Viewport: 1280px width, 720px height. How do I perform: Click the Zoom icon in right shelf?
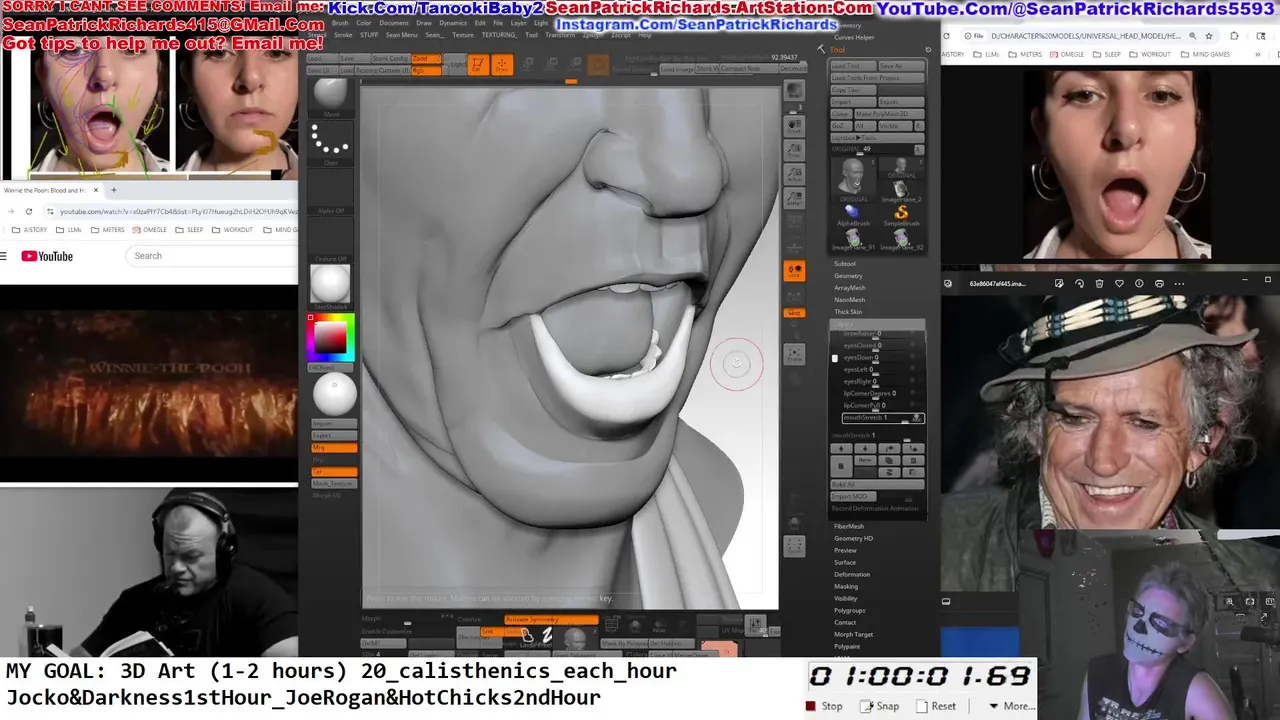coord(794,149)
